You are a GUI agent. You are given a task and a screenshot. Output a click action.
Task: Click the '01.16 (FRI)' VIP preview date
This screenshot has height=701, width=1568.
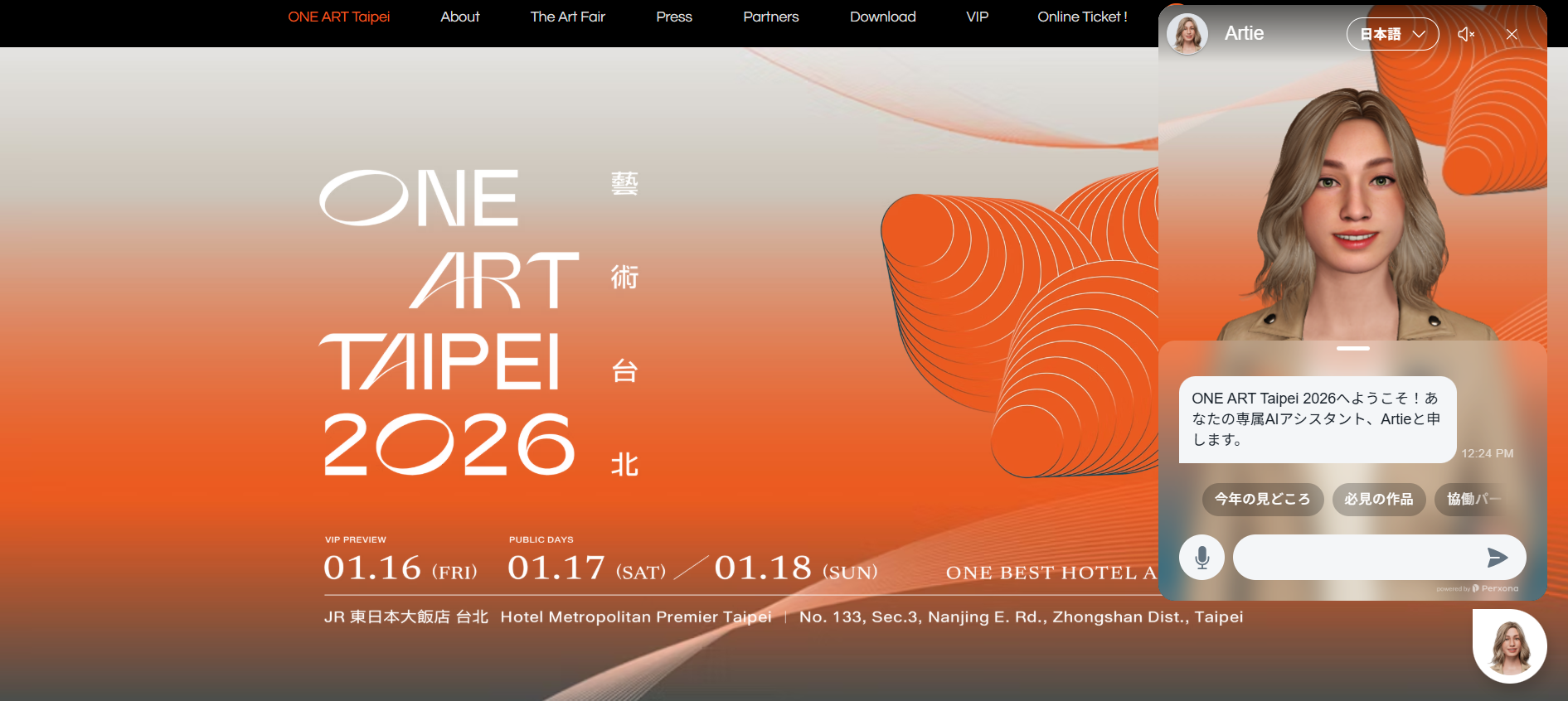pyautogui.click(x=400, y=568)
